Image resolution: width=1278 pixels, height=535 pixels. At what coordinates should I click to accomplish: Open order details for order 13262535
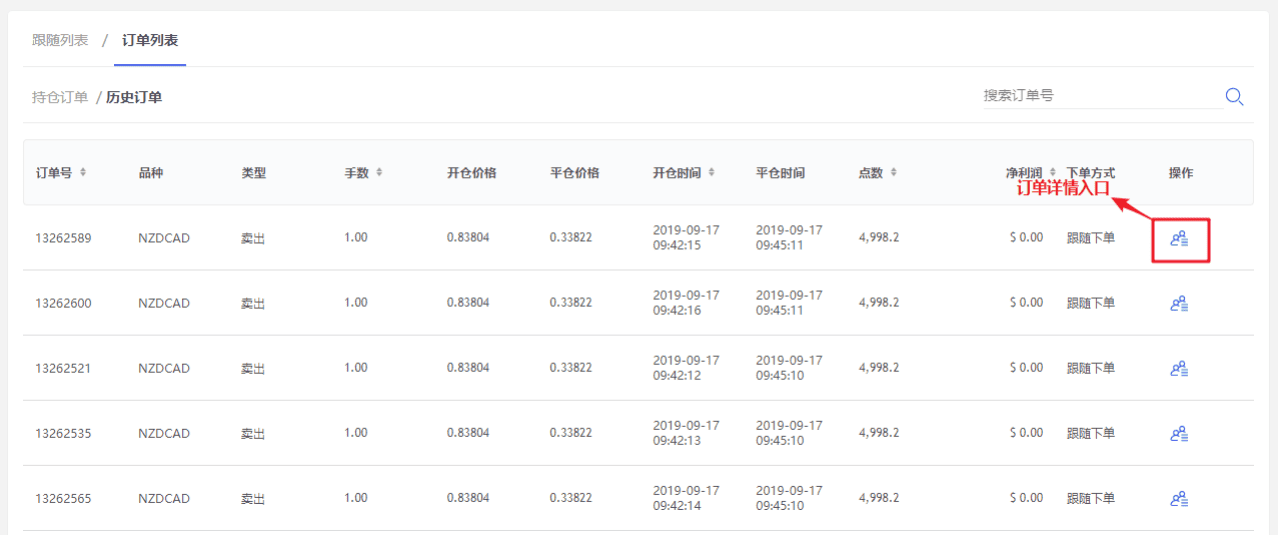pos(1179,433)
